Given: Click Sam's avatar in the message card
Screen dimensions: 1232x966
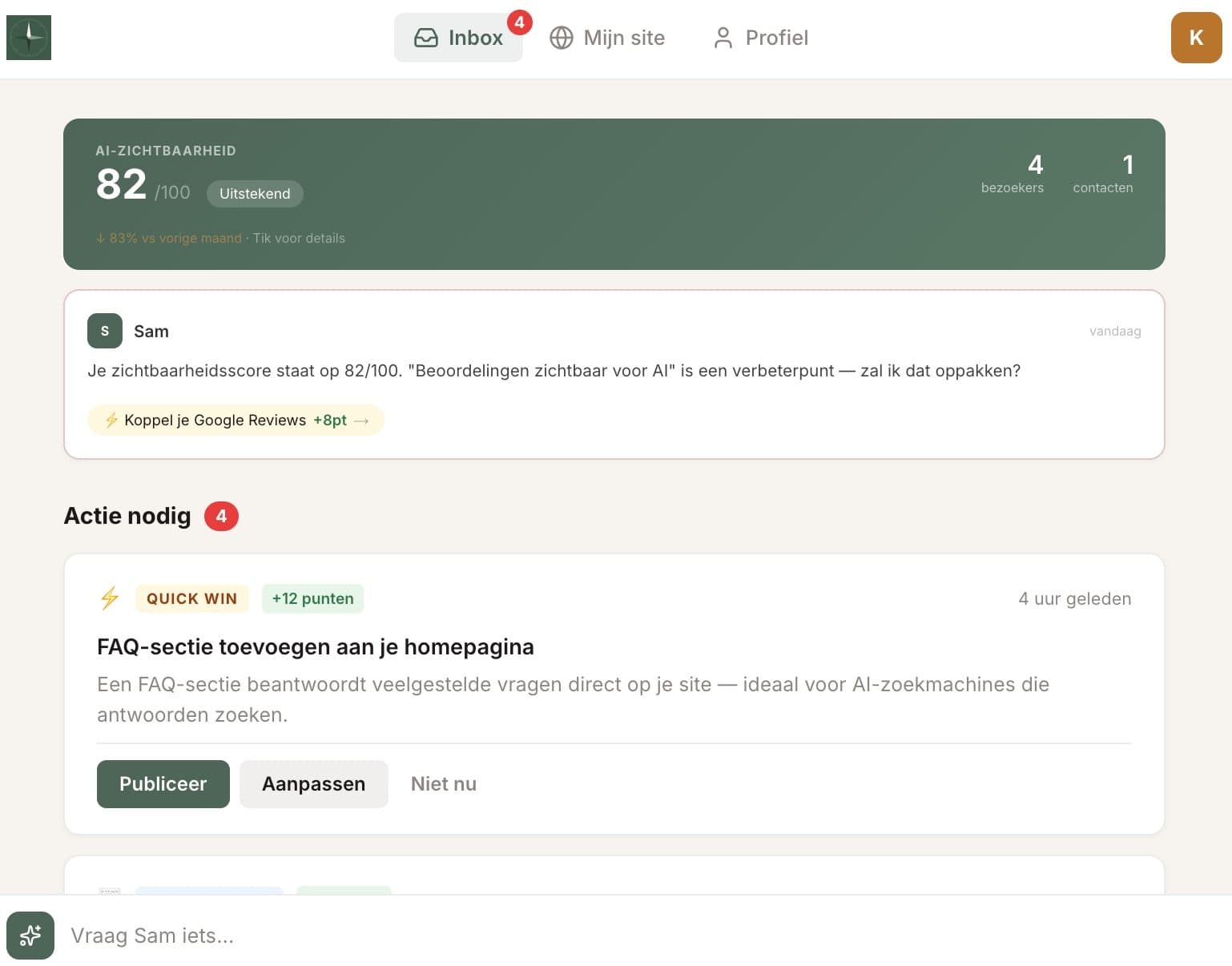Looking at the screenshot, I should 105,331.
